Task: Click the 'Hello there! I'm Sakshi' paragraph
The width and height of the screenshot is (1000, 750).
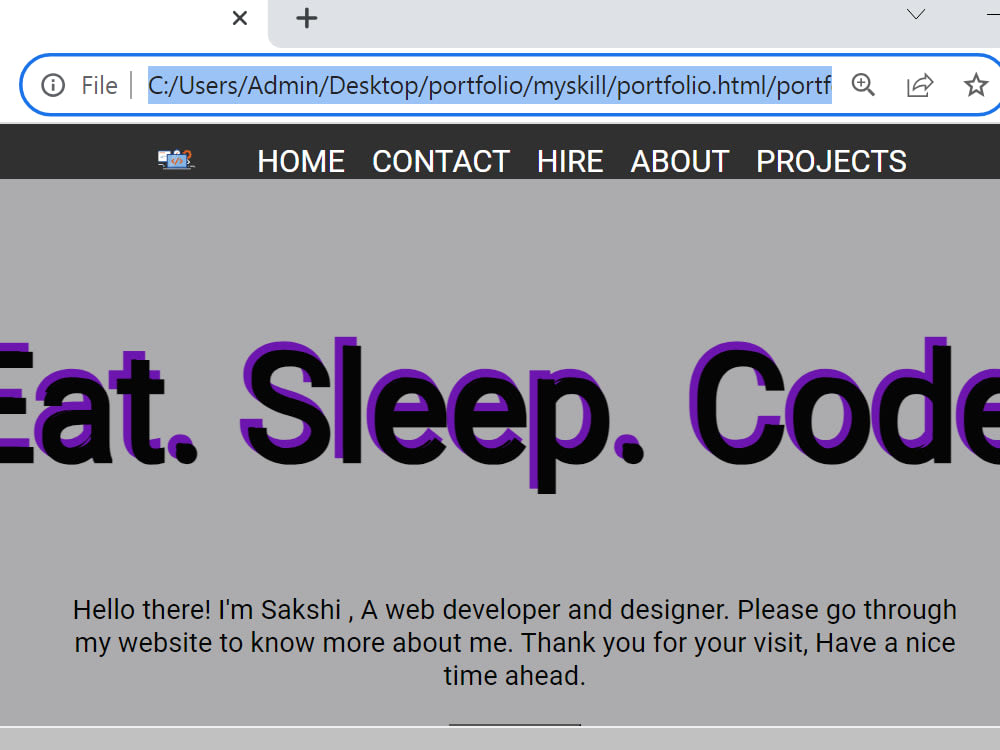Action: point(515,643)
